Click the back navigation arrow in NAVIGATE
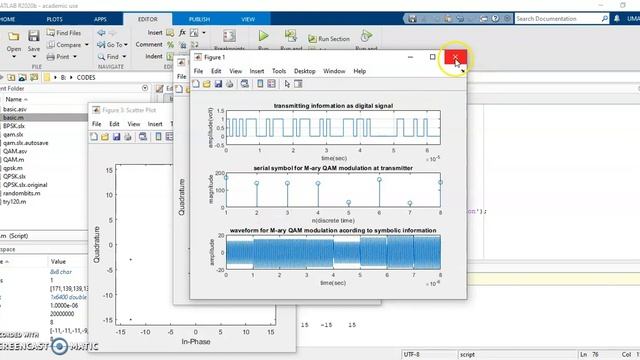This screenshot has height=360, width=640. point(101,33)
